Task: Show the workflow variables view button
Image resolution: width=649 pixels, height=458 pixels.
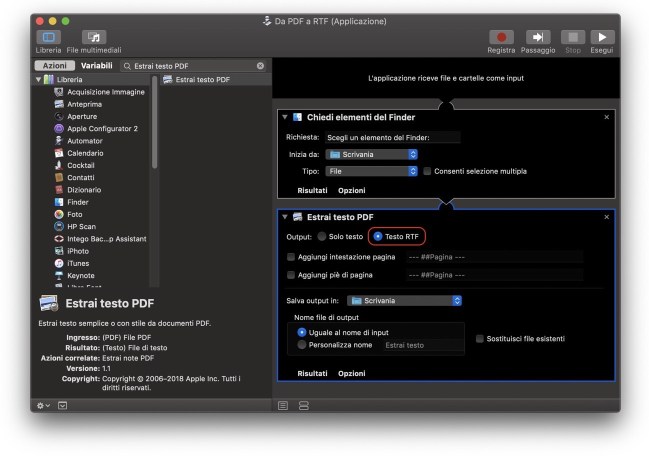Action: click(304, 405)
